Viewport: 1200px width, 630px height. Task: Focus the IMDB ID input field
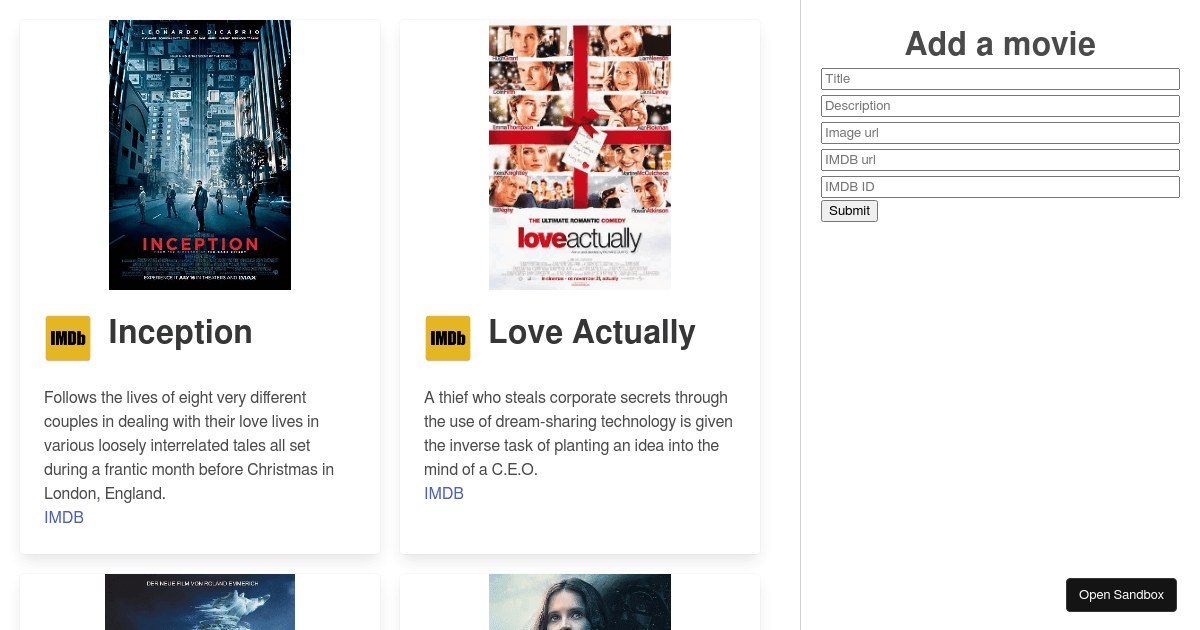[x=1000, y=187]
